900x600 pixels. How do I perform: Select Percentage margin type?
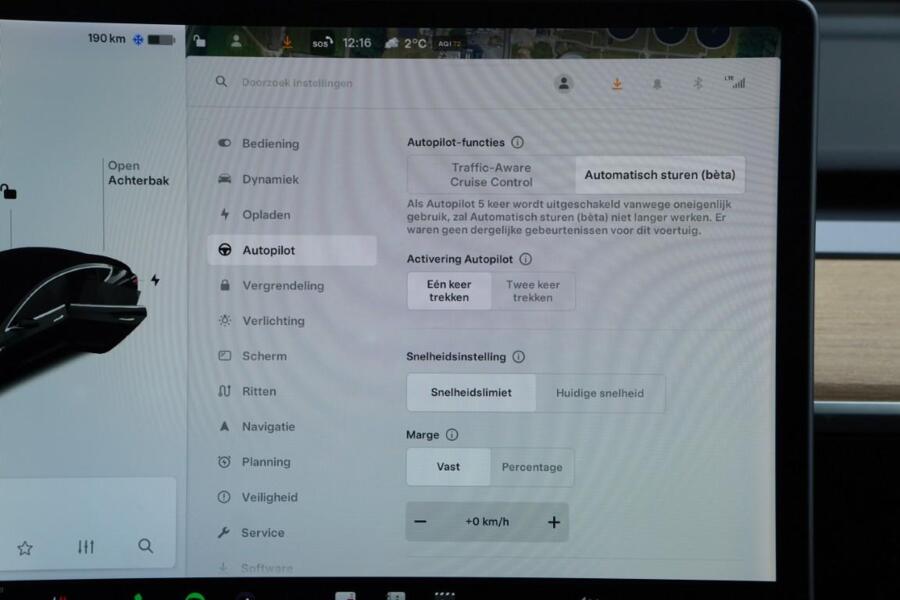click(532, 467)
